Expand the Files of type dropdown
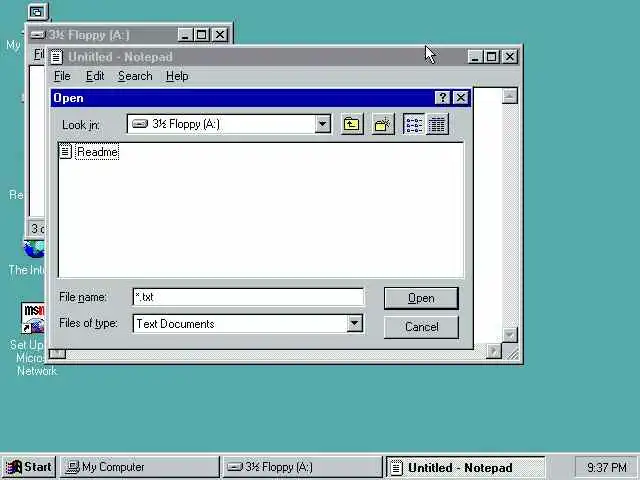 (x=354, y=324)
